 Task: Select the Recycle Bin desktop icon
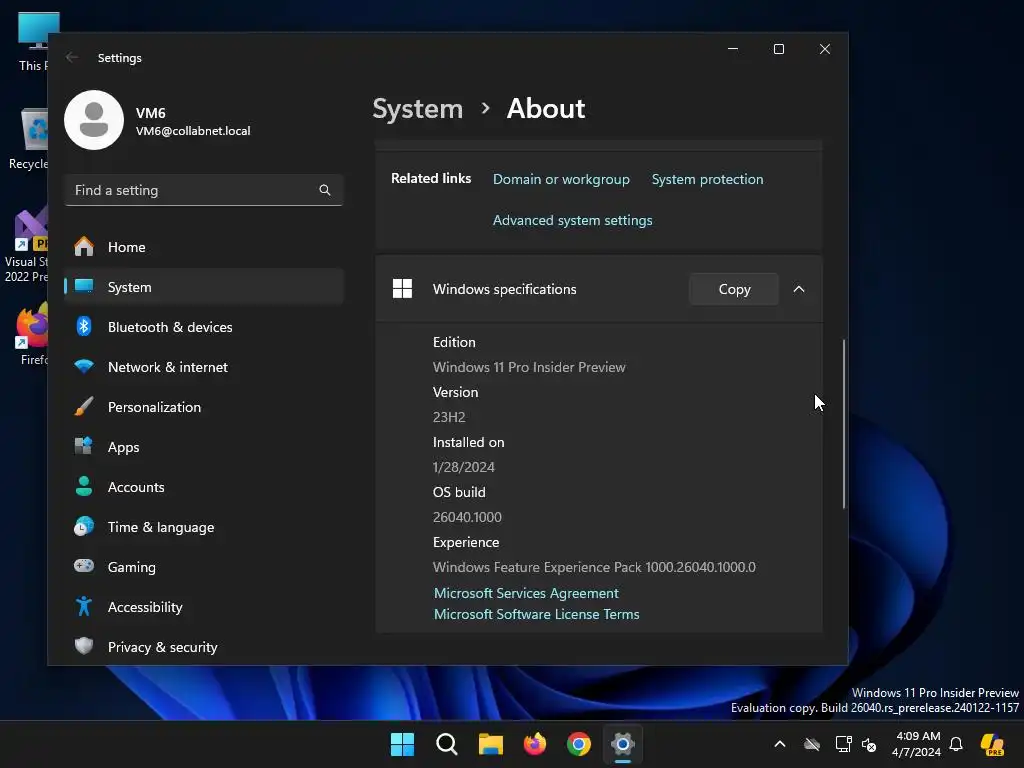click(29, 139)
